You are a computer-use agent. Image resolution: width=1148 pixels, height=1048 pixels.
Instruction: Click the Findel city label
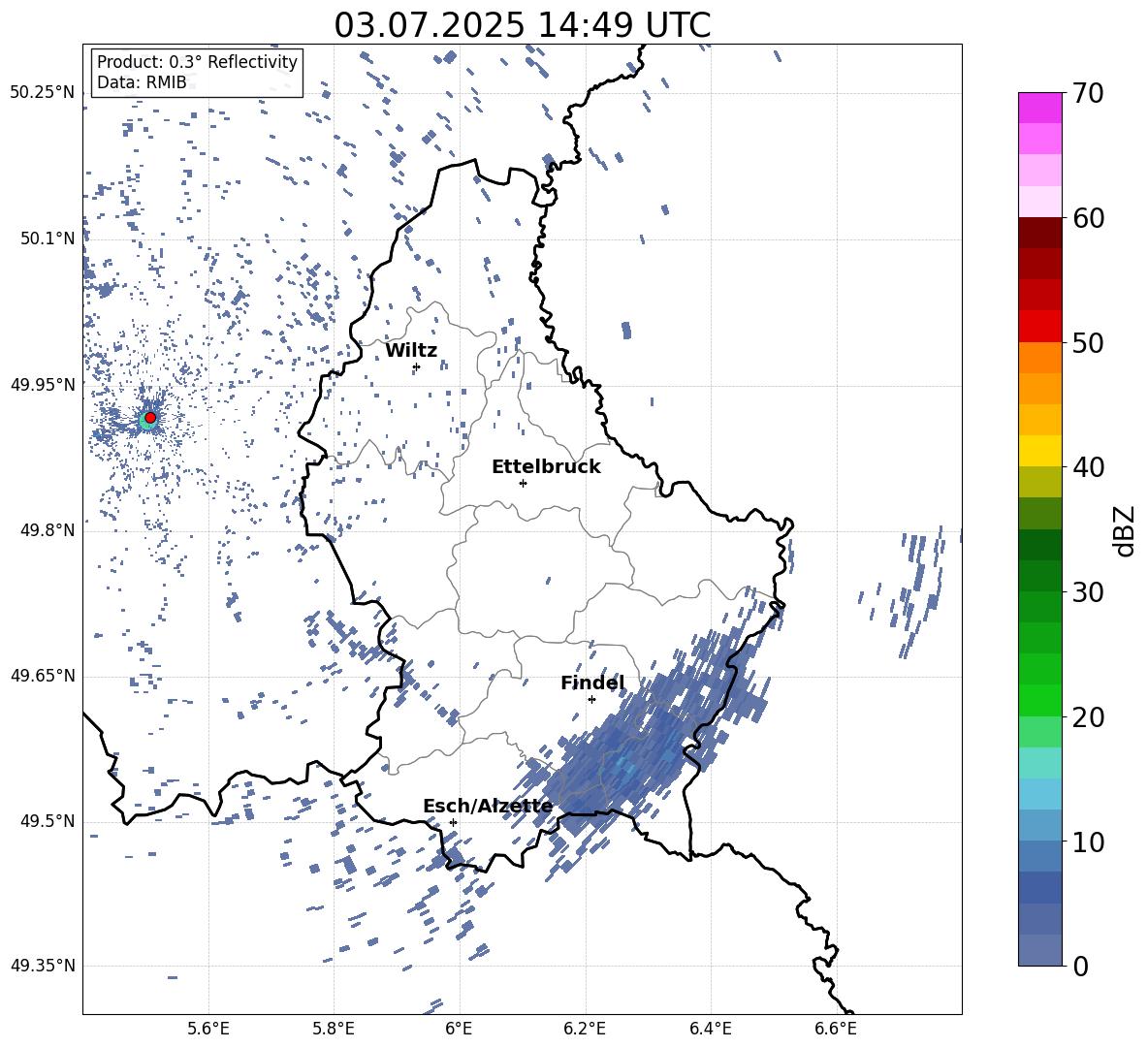coord(592,683)
